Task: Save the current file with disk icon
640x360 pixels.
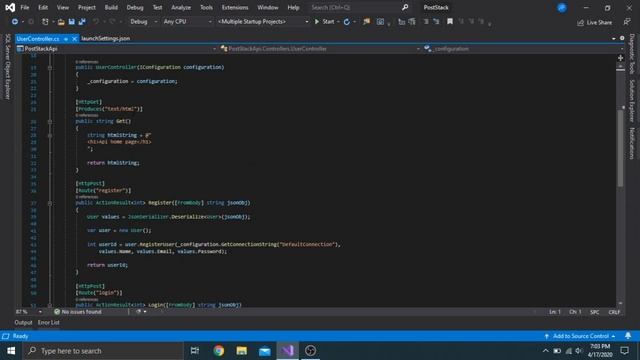Action: [71, 22]
